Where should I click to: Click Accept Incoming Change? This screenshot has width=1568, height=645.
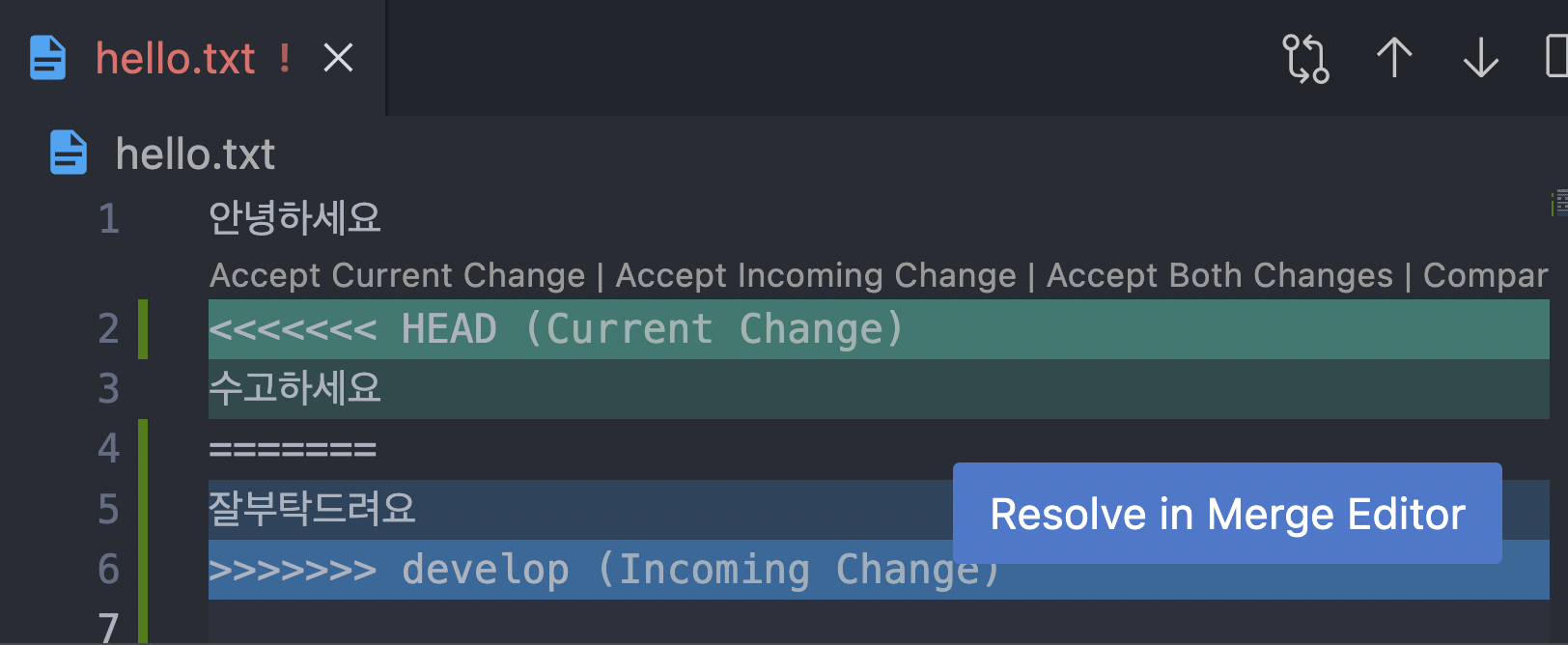tap(816, 275)
